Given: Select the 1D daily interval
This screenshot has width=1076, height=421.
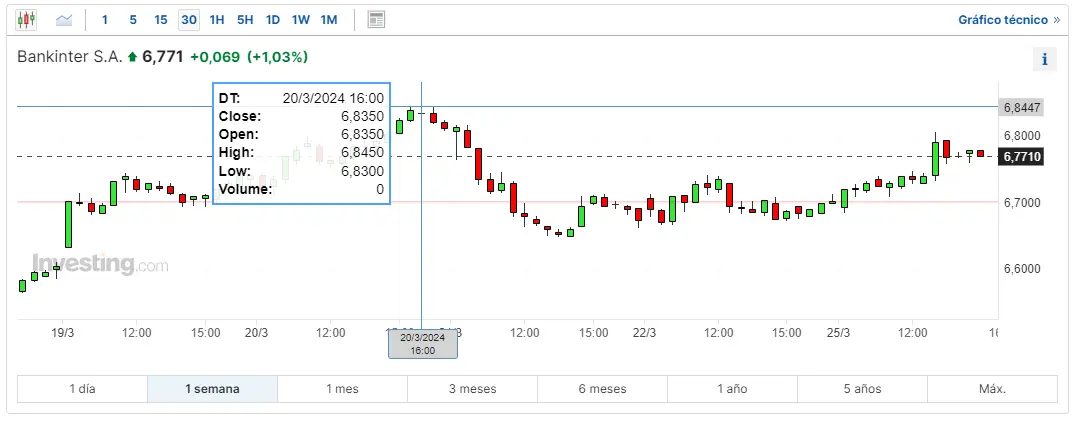Looking at the screenshot, I should 272,19.
